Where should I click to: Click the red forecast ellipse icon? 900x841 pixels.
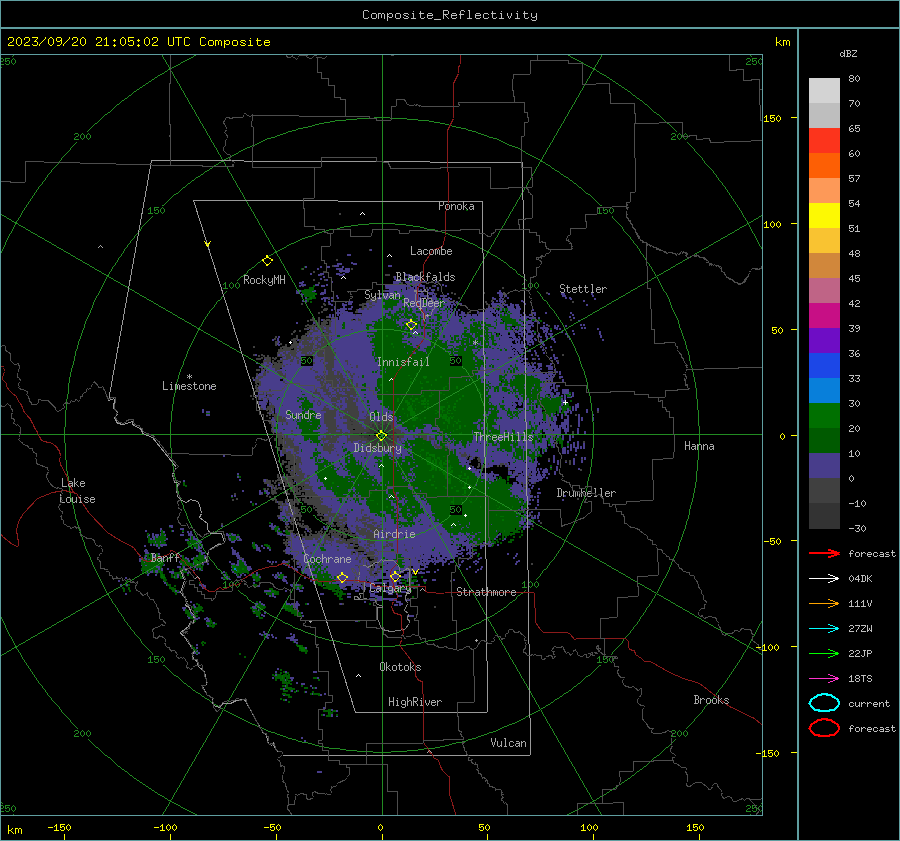click(x=824, y=728)
